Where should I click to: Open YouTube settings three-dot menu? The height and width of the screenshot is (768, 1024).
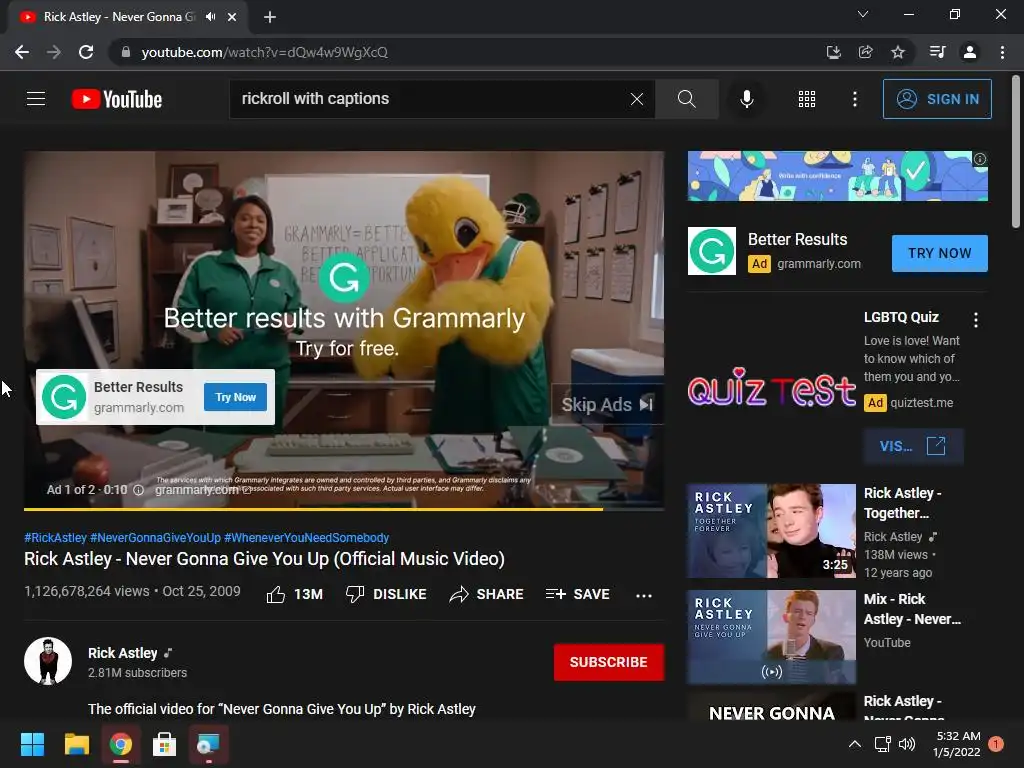[854, 99]
